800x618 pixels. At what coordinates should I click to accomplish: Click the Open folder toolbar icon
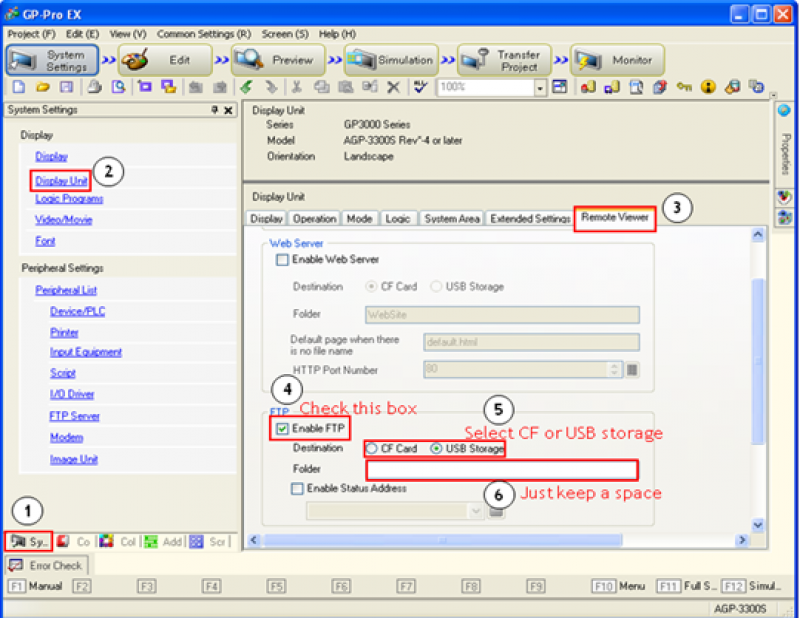pos(43,87)
